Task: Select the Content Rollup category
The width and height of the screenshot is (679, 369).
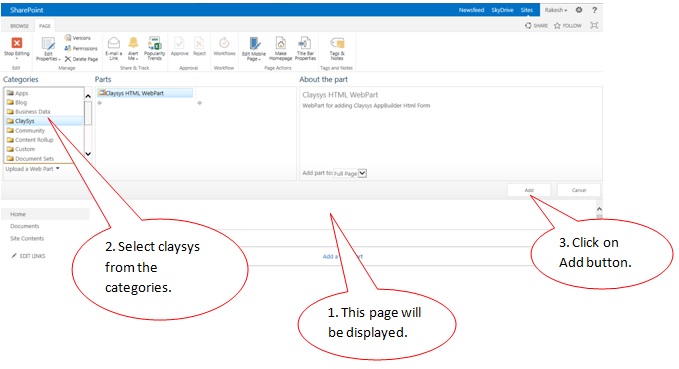Action: point(30,140)
